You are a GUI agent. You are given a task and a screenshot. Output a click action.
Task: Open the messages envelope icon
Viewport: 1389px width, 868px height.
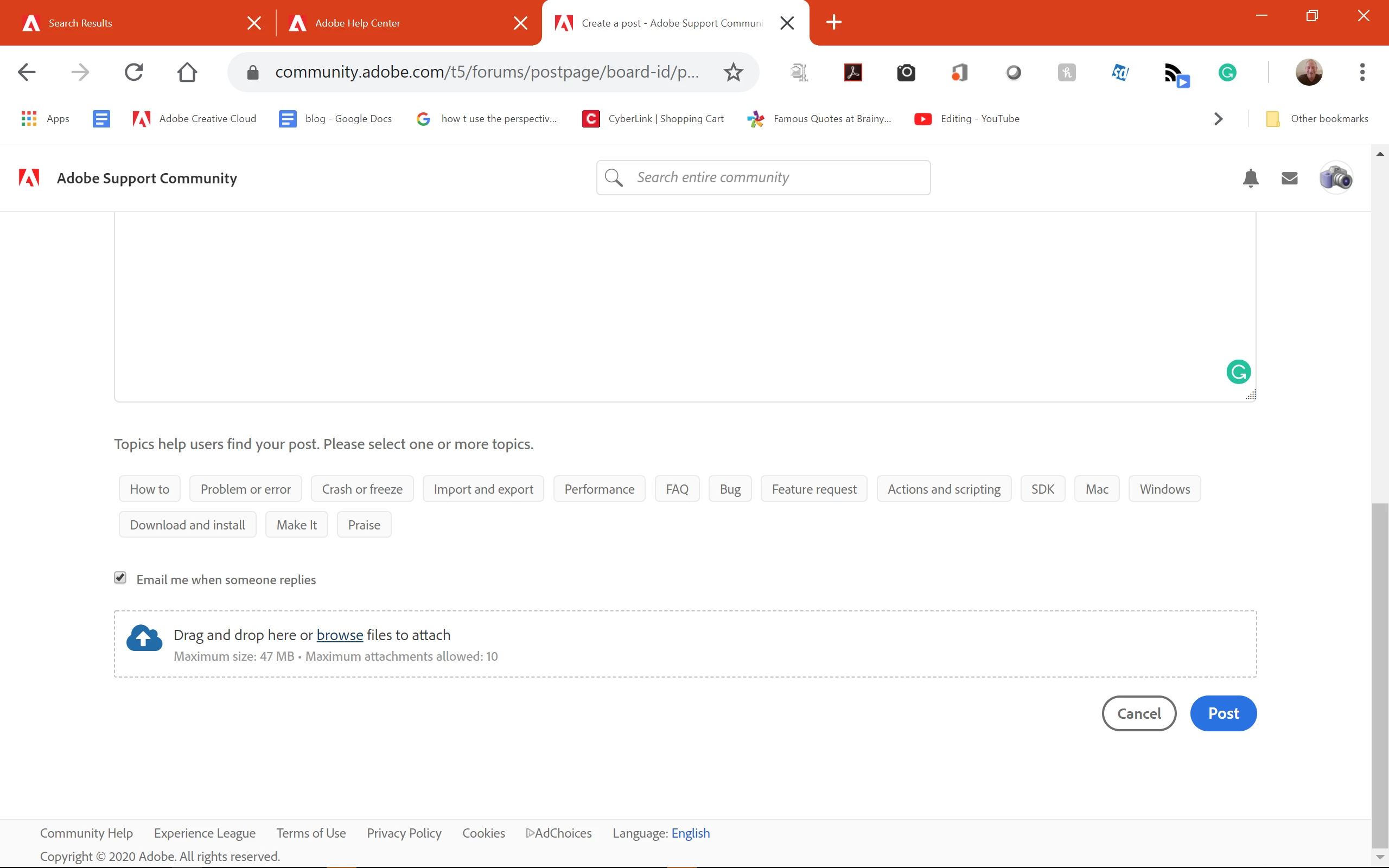coord(1289,178)
